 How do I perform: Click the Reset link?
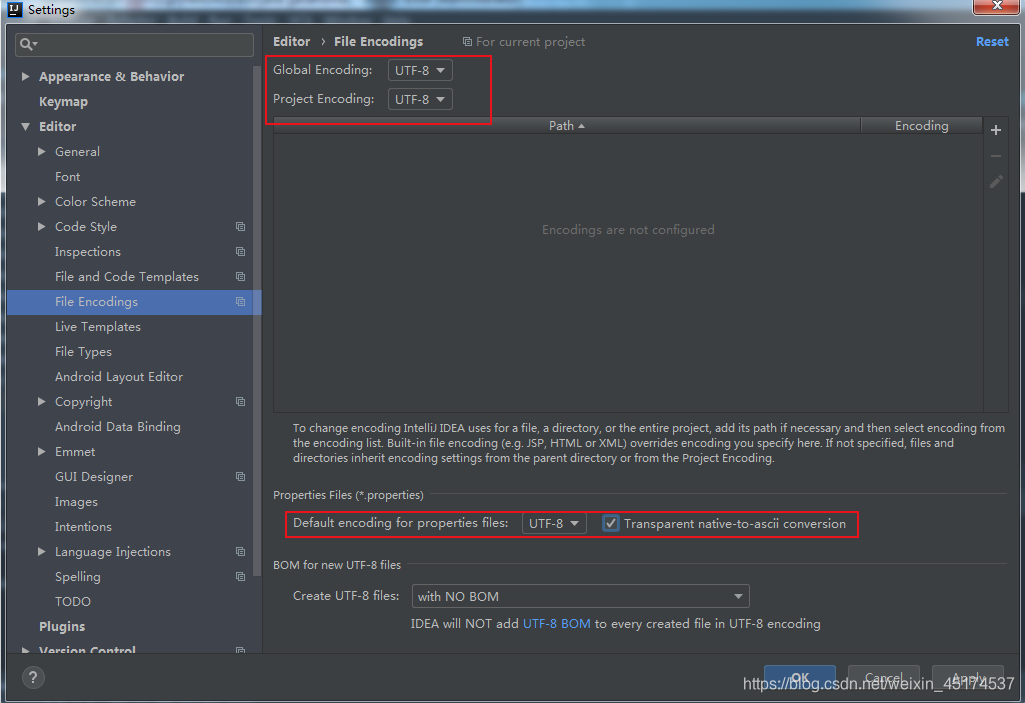(x=992, y=41)
